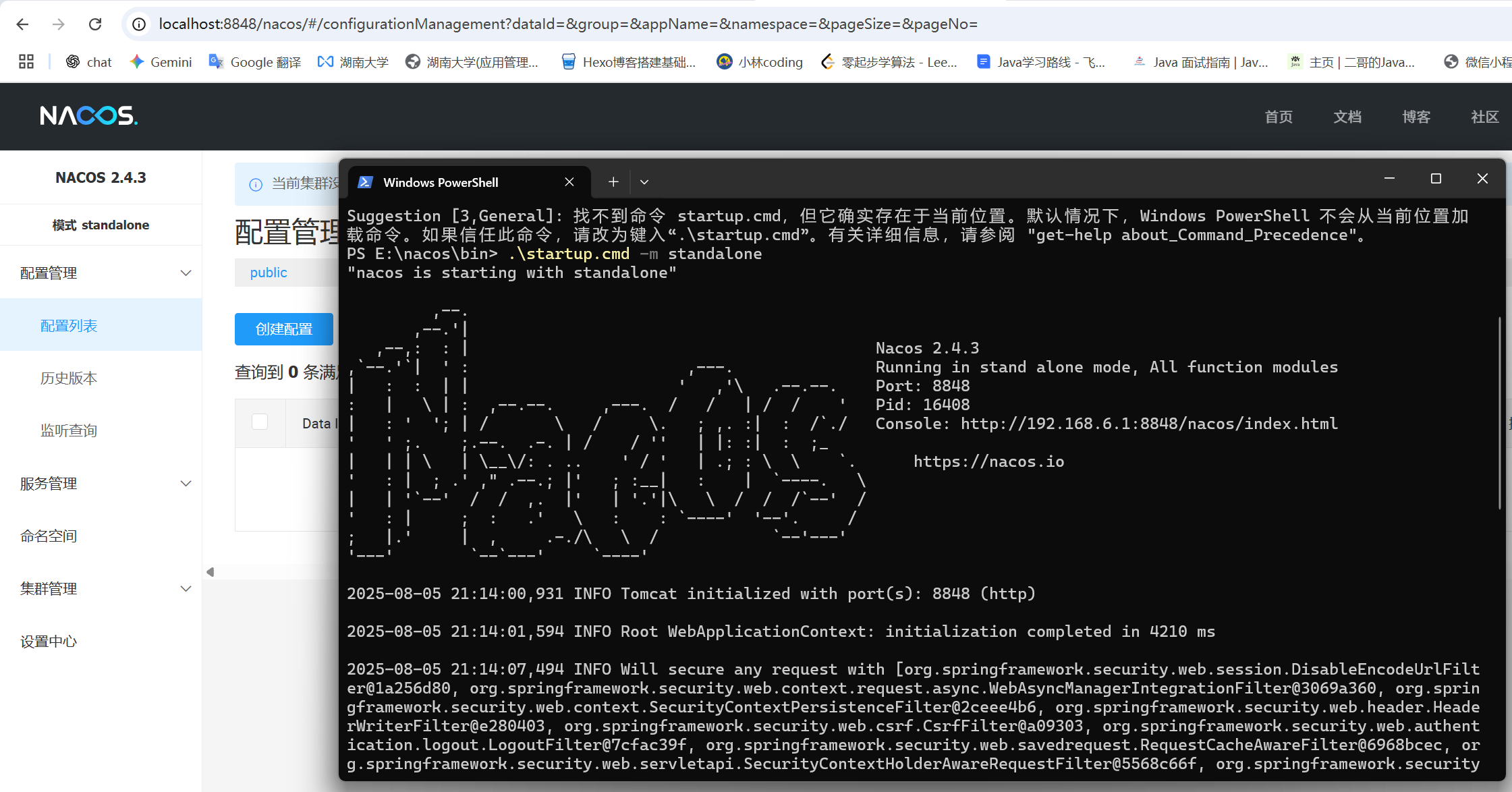1512x792 pixels.
Task: Collapse the sidebar with the left triangle handle
Action: tap(210, 572)
